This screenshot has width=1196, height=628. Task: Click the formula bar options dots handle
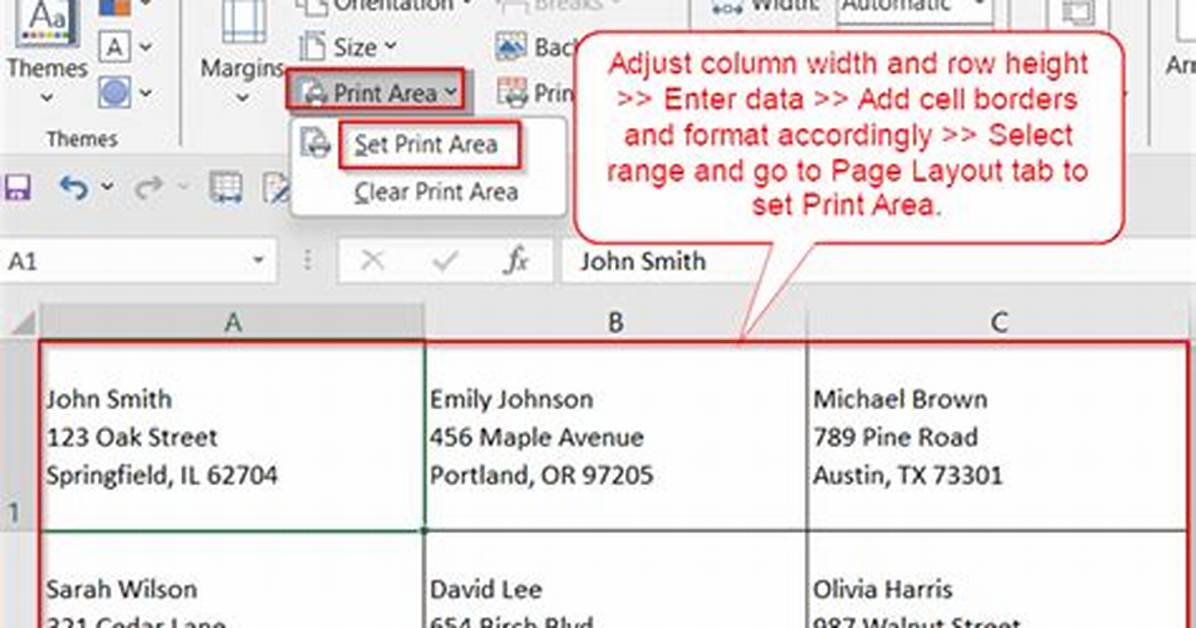tap(307, 261)
